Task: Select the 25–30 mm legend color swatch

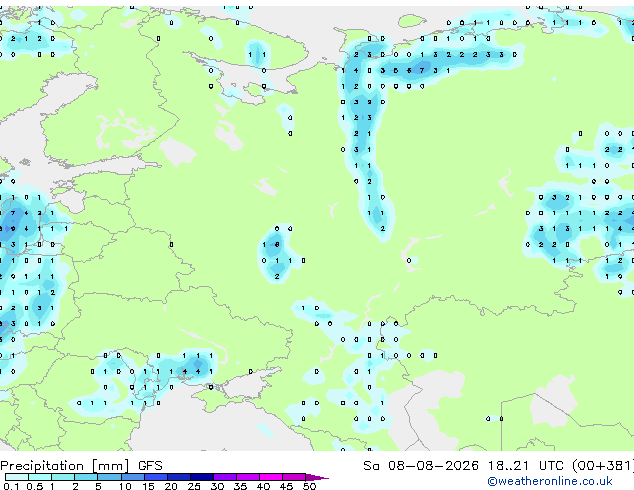Action: pyautogui.click(x=202, y=477)
